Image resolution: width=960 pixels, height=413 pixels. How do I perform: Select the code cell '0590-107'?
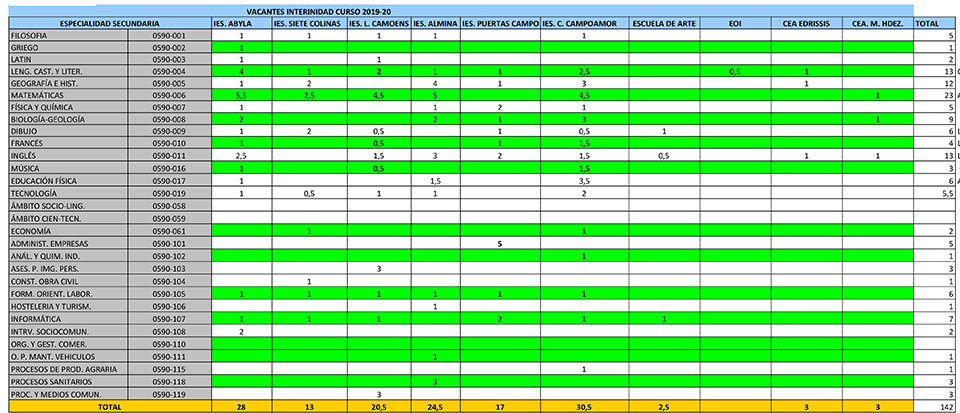[x=170, y=319]
